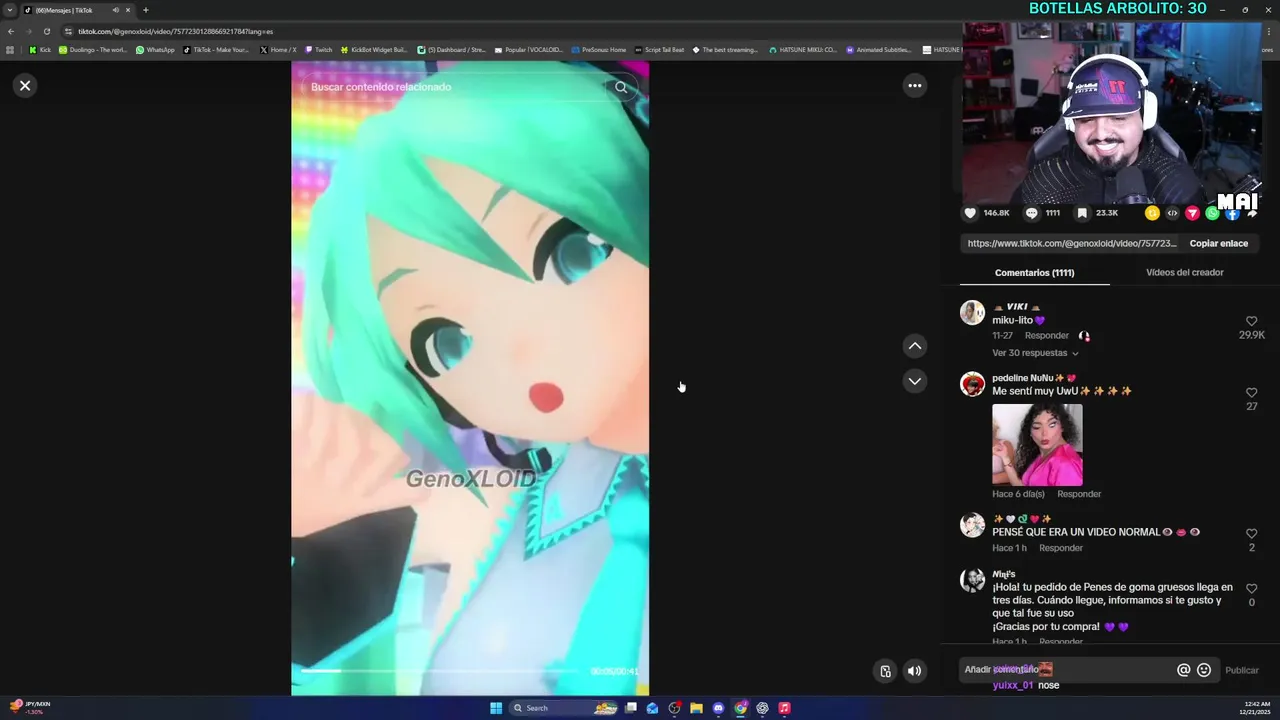Image resolution: width=1280 pixels, height=720 pixels.
Task: Open the three-dots more options menu
Action: tap(914, 86)
